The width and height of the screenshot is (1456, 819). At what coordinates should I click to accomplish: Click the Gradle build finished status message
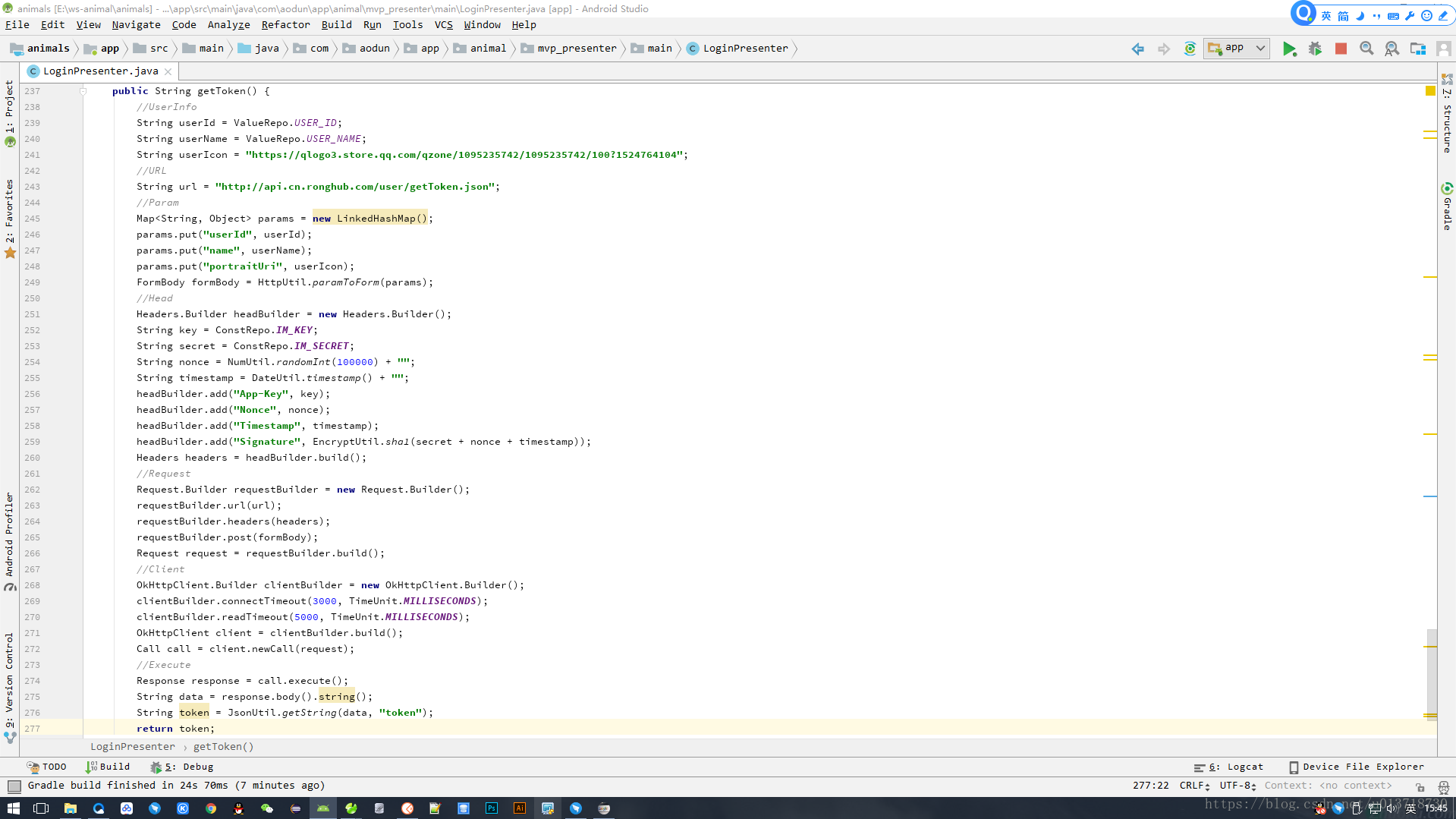176,786
